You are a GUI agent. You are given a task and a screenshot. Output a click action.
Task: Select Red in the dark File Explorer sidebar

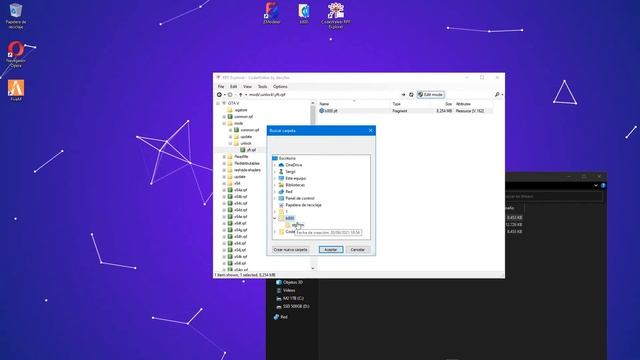point(284,317)
